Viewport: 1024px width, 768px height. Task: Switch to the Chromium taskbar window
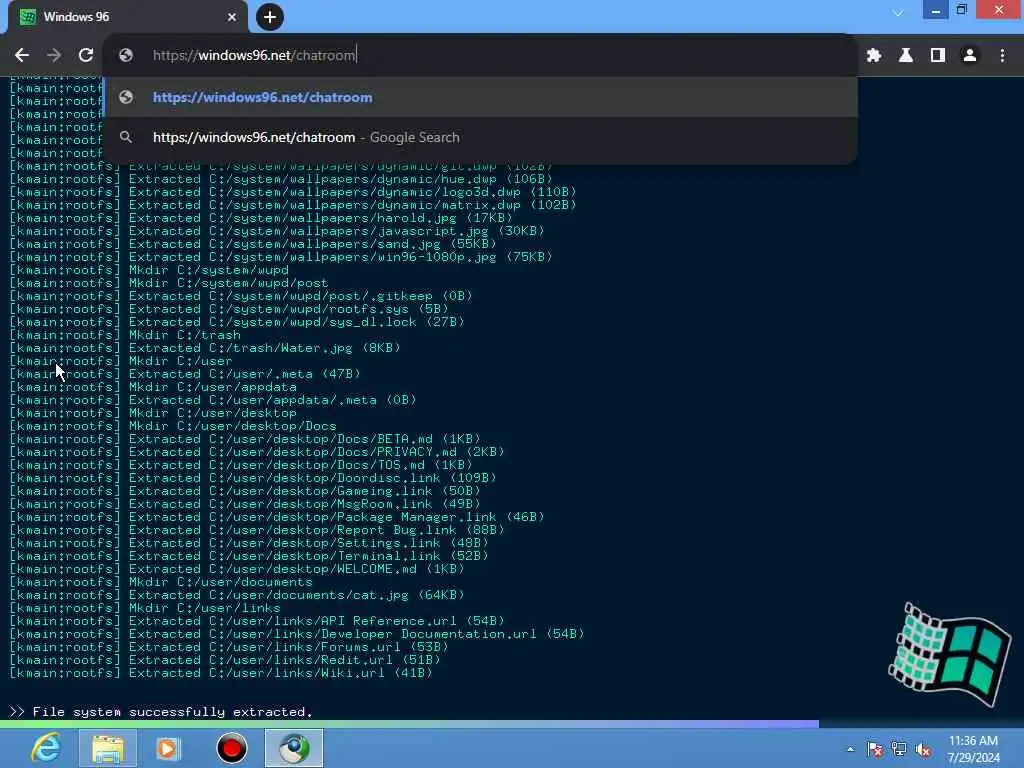[294, 748]
